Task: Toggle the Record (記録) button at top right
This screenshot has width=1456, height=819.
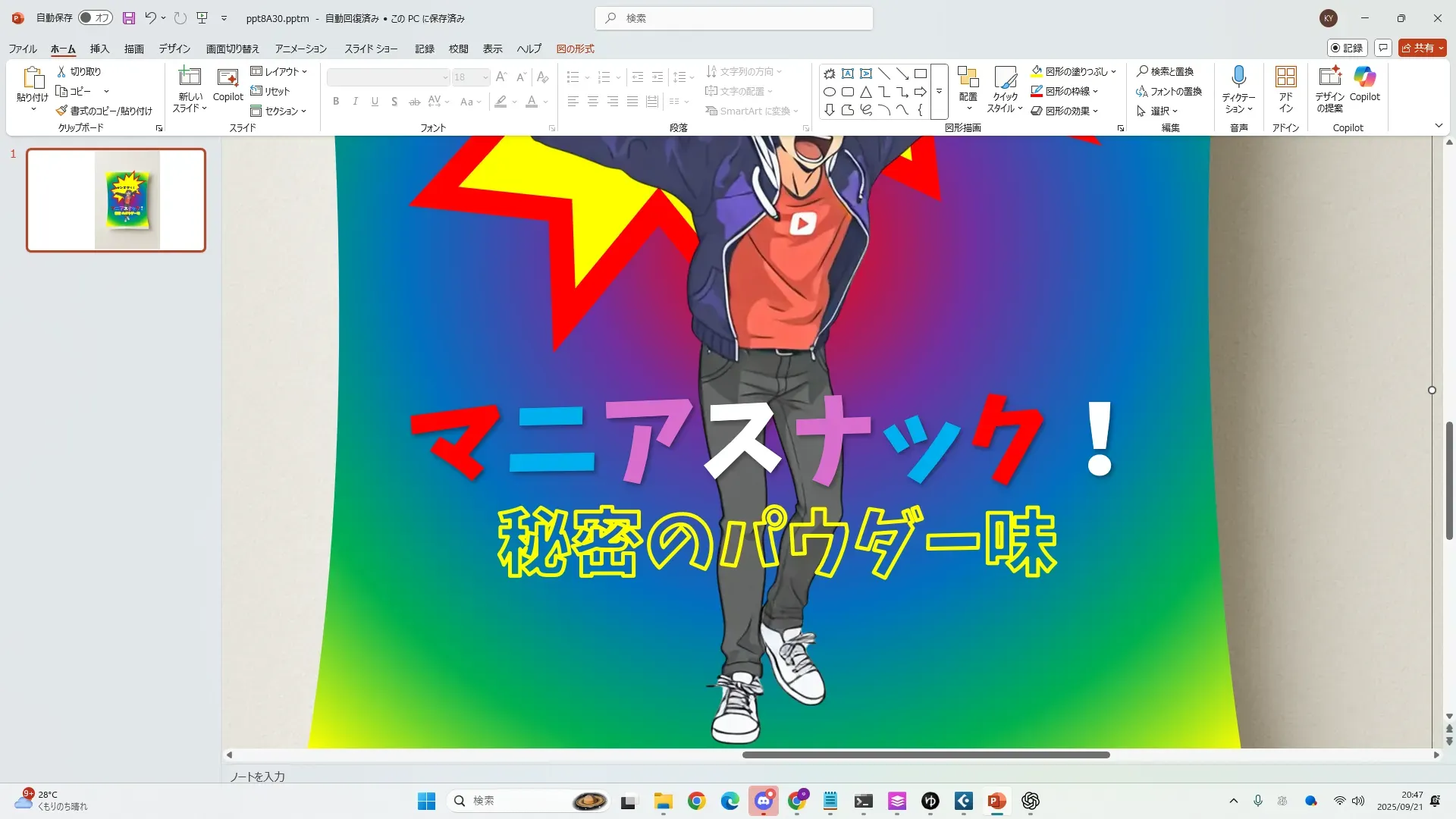Action: coord(1347,49)
